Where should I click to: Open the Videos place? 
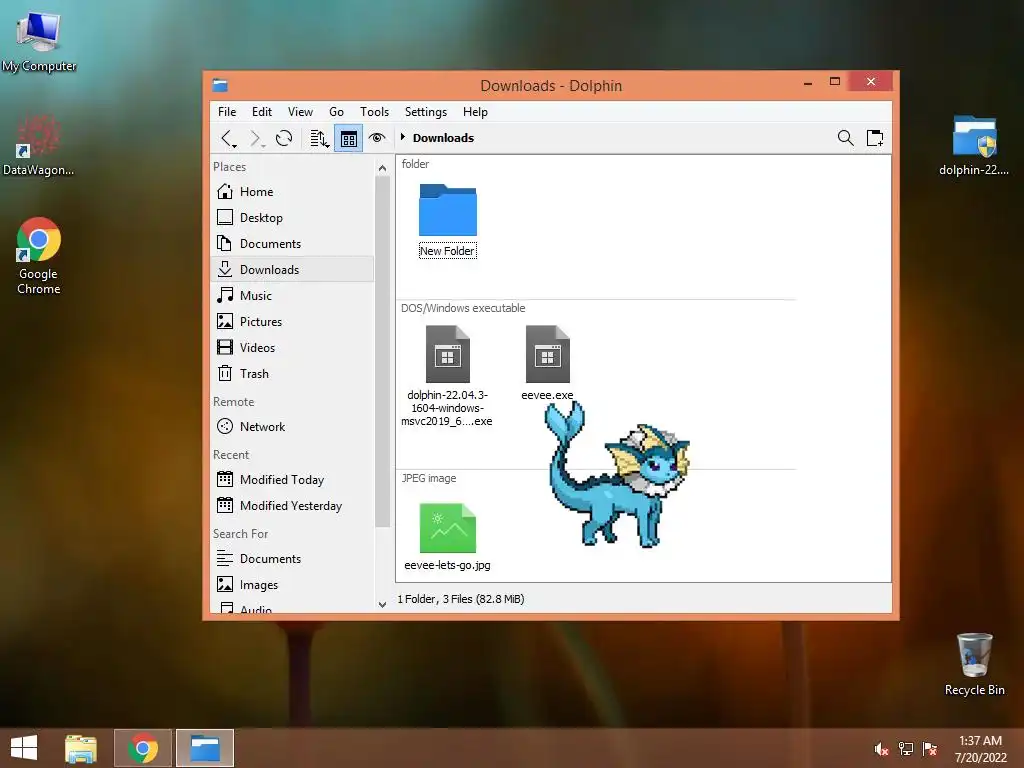tap(292, 347)
